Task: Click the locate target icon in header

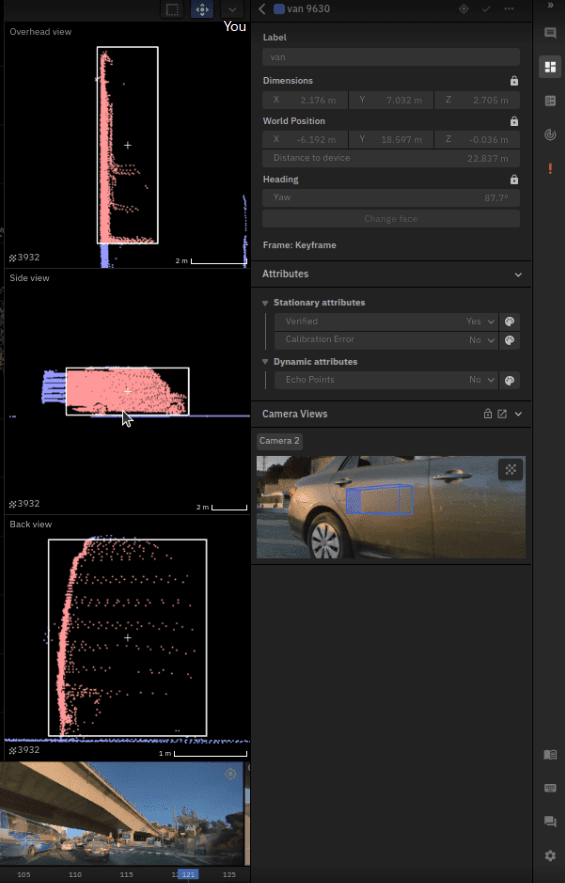Action: [x=464, y=9]
